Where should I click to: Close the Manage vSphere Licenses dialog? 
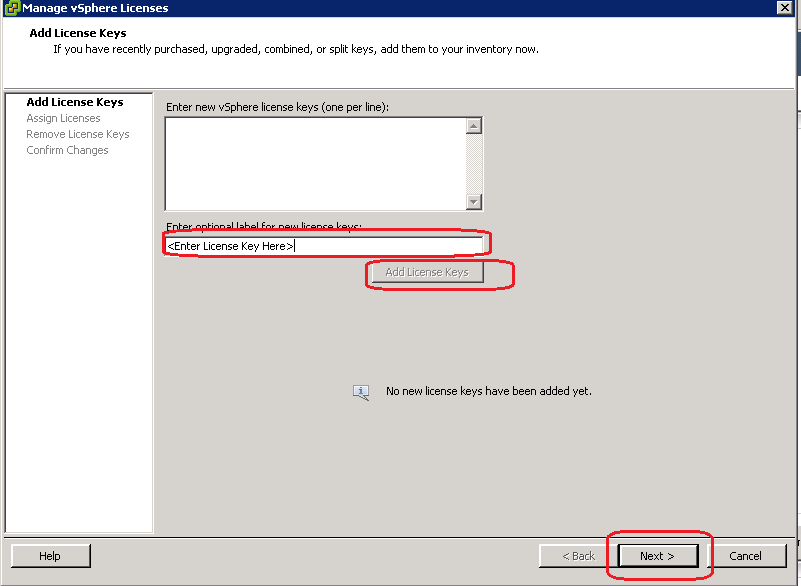pyautogui.click(x=786, y=8)
